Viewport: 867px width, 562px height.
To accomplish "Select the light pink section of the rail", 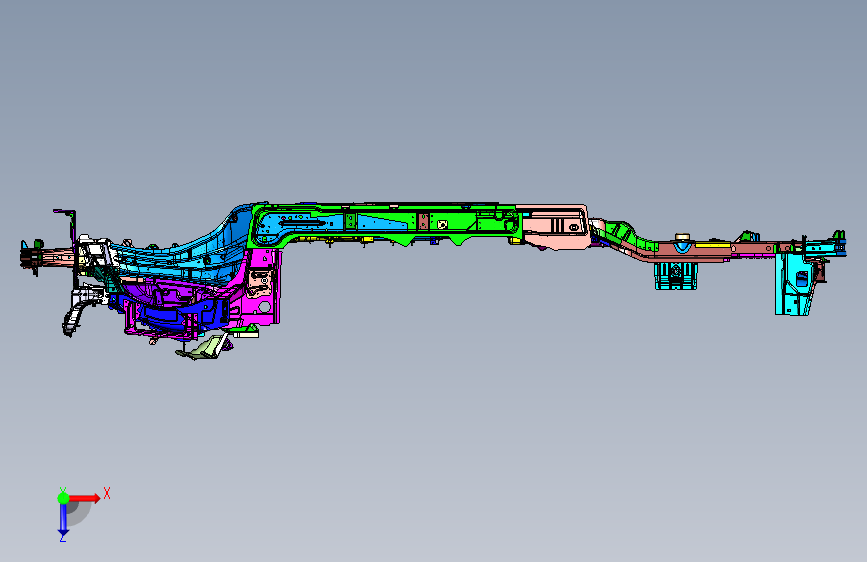I will [x=553, y=226].
